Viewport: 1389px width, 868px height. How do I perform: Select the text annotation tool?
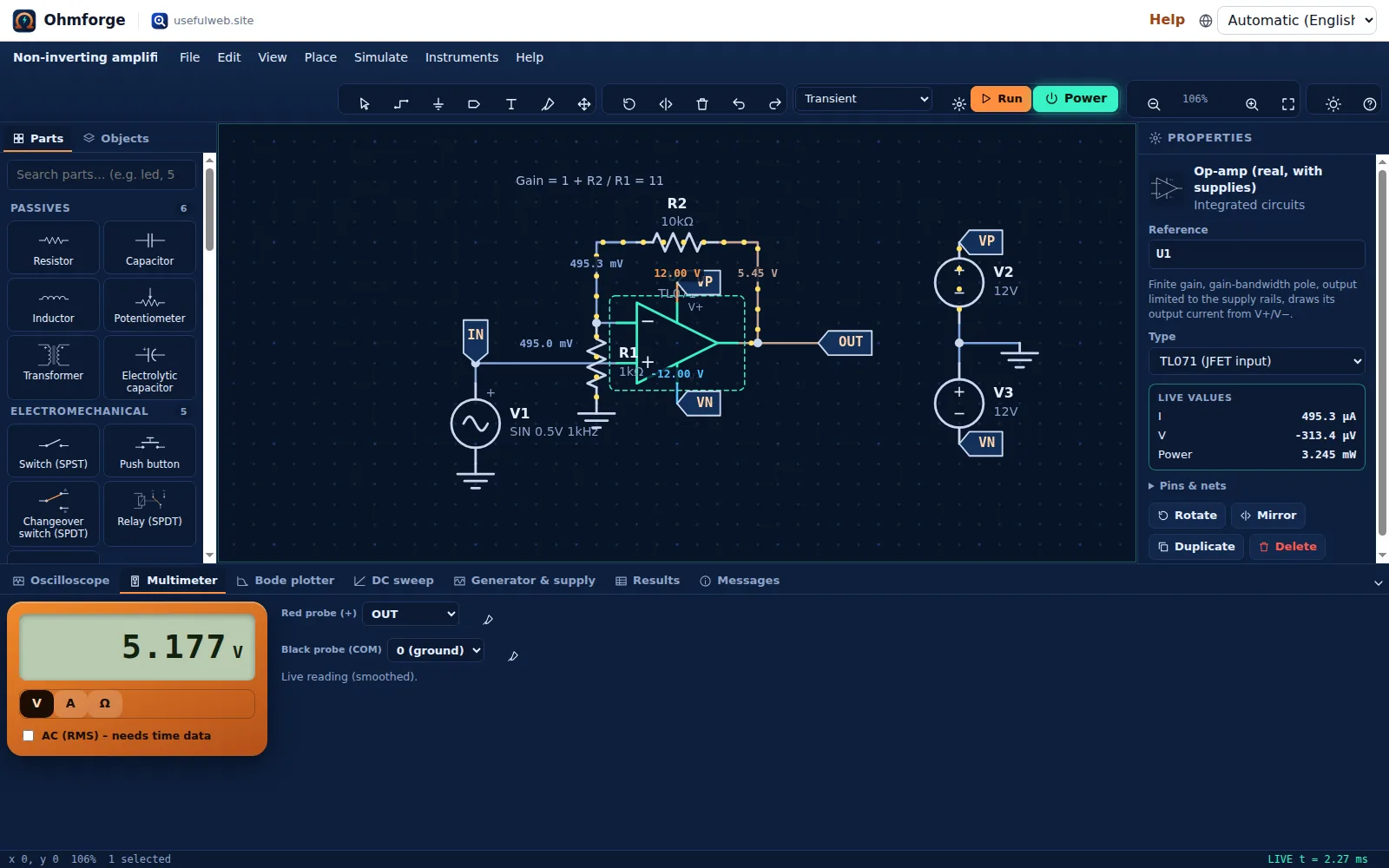pos(511,104)
